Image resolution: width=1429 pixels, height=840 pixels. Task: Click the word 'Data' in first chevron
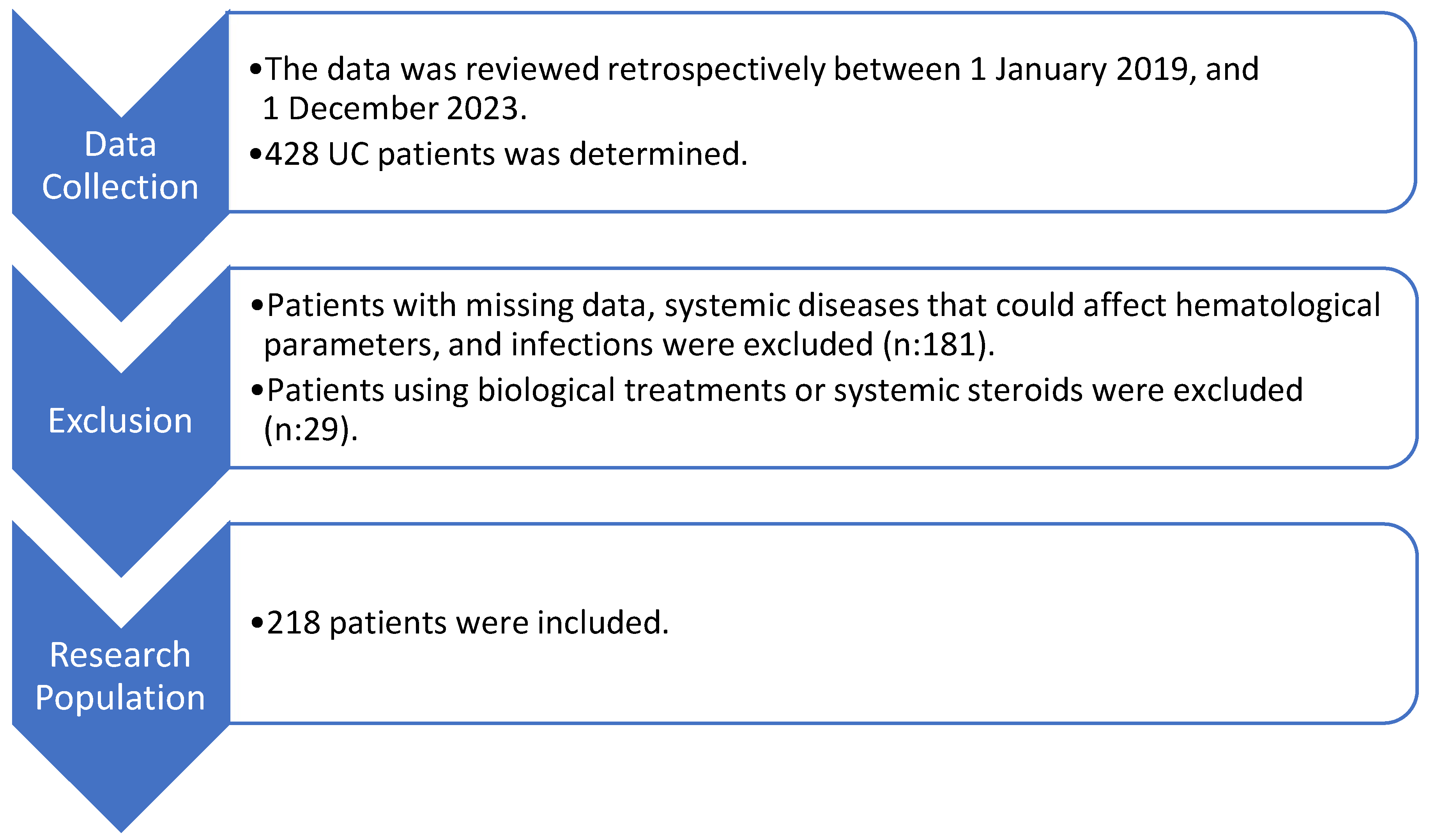[x=120, y=145]
